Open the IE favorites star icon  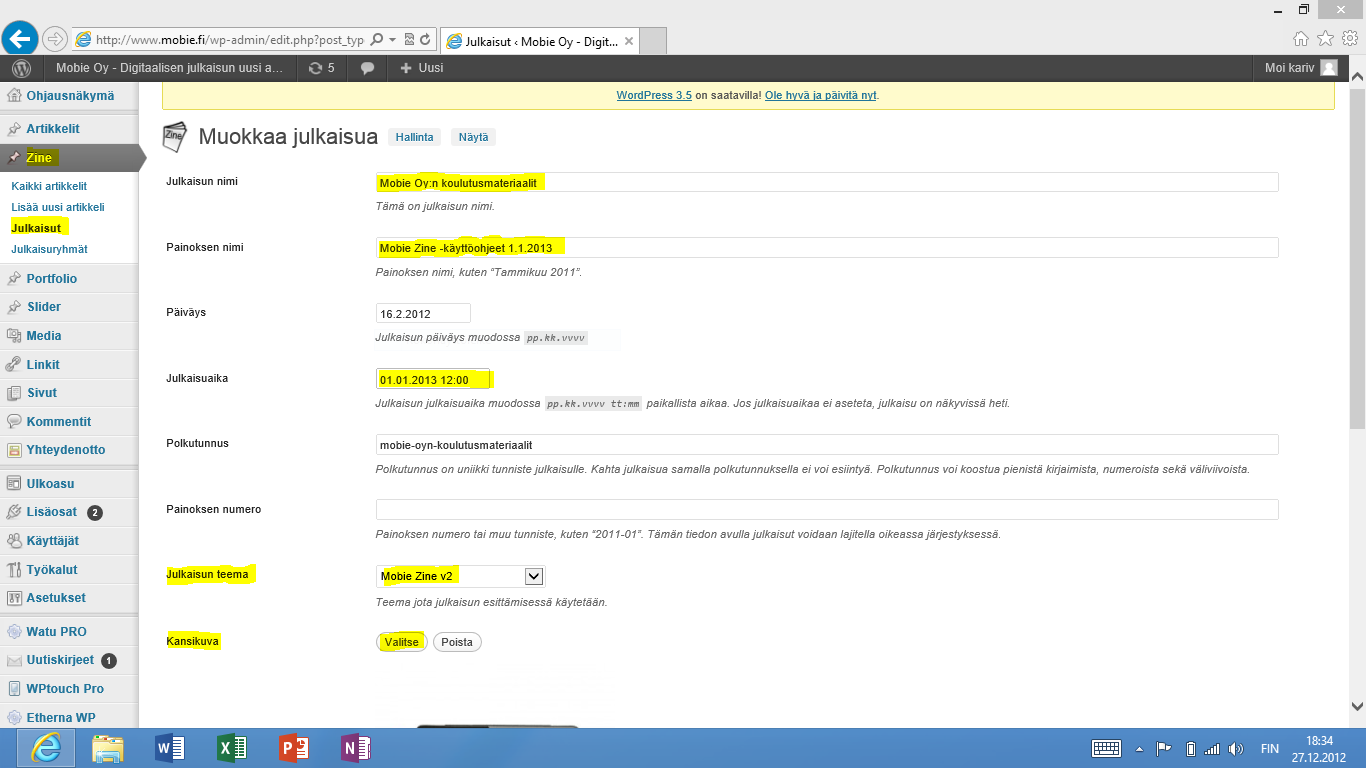point(1325,38)
